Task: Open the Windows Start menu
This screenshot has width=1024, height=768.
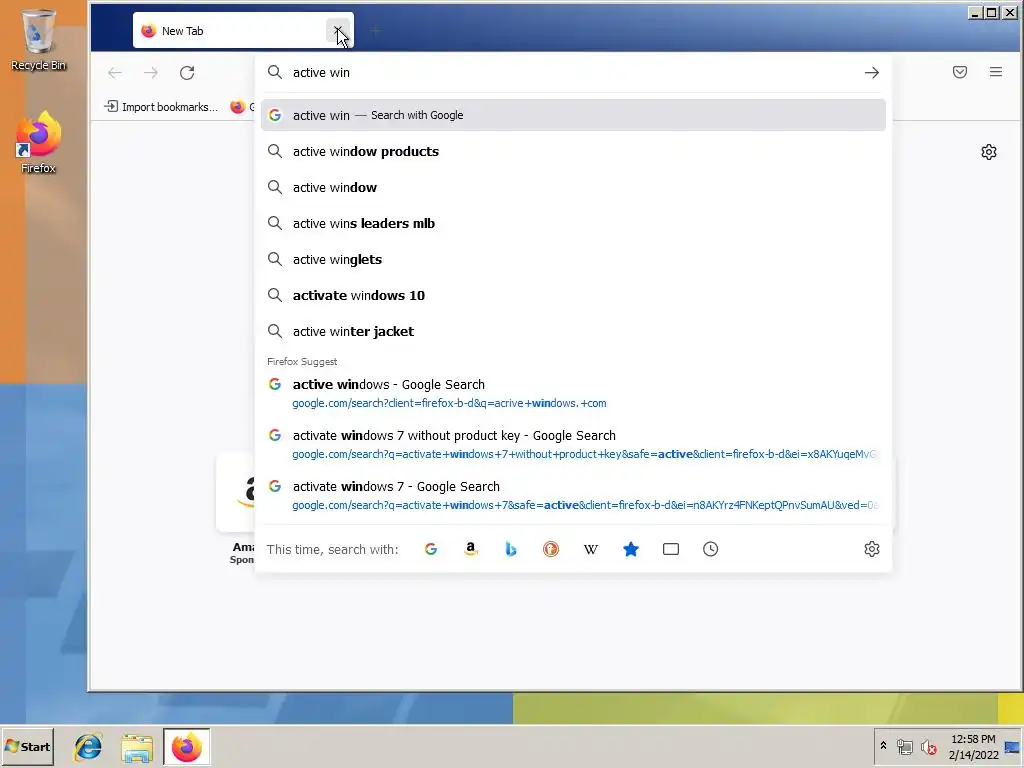Action: (x=28, y=746)
